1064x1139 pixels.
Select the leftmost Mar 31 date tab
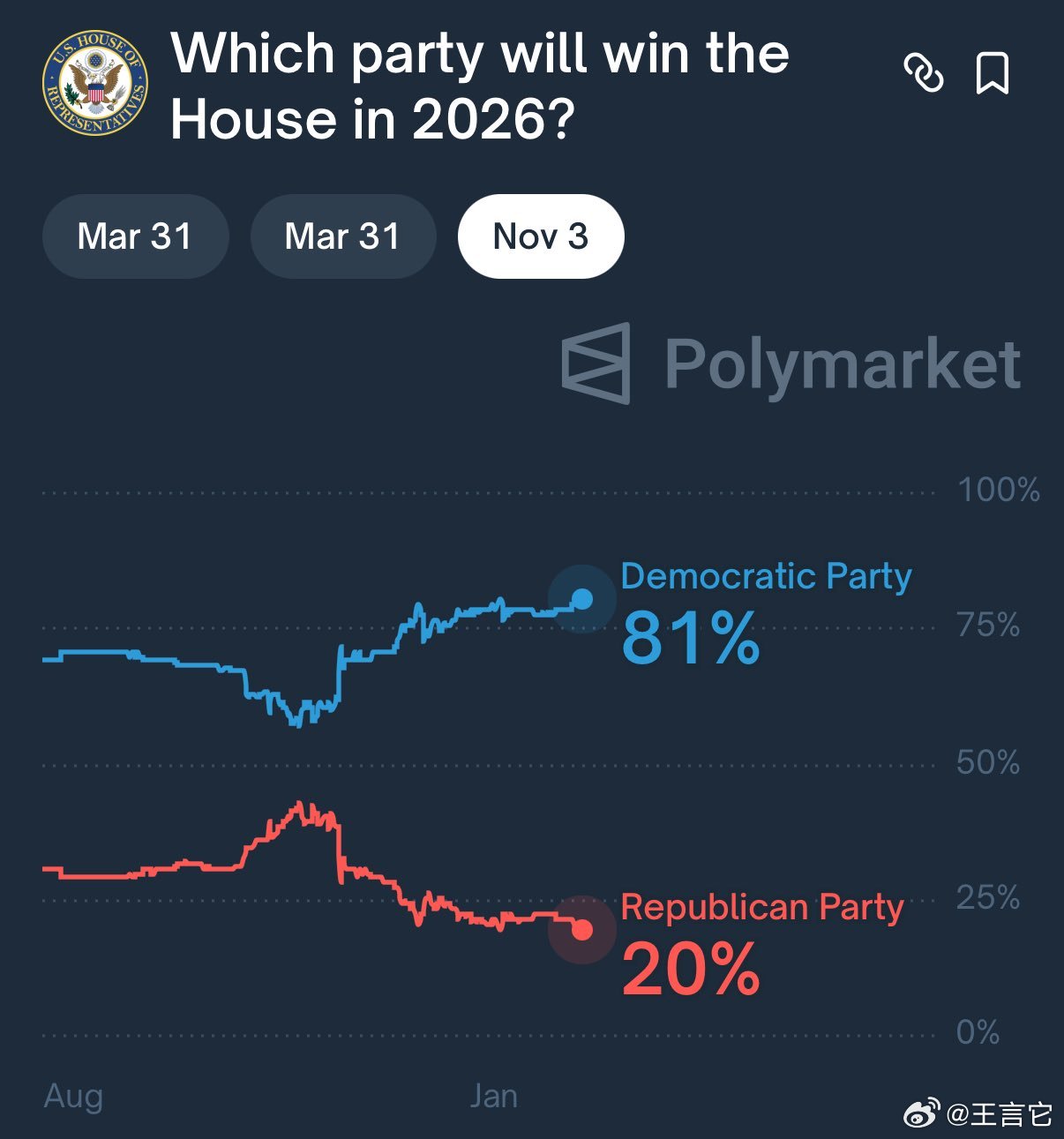click(135, 236)
